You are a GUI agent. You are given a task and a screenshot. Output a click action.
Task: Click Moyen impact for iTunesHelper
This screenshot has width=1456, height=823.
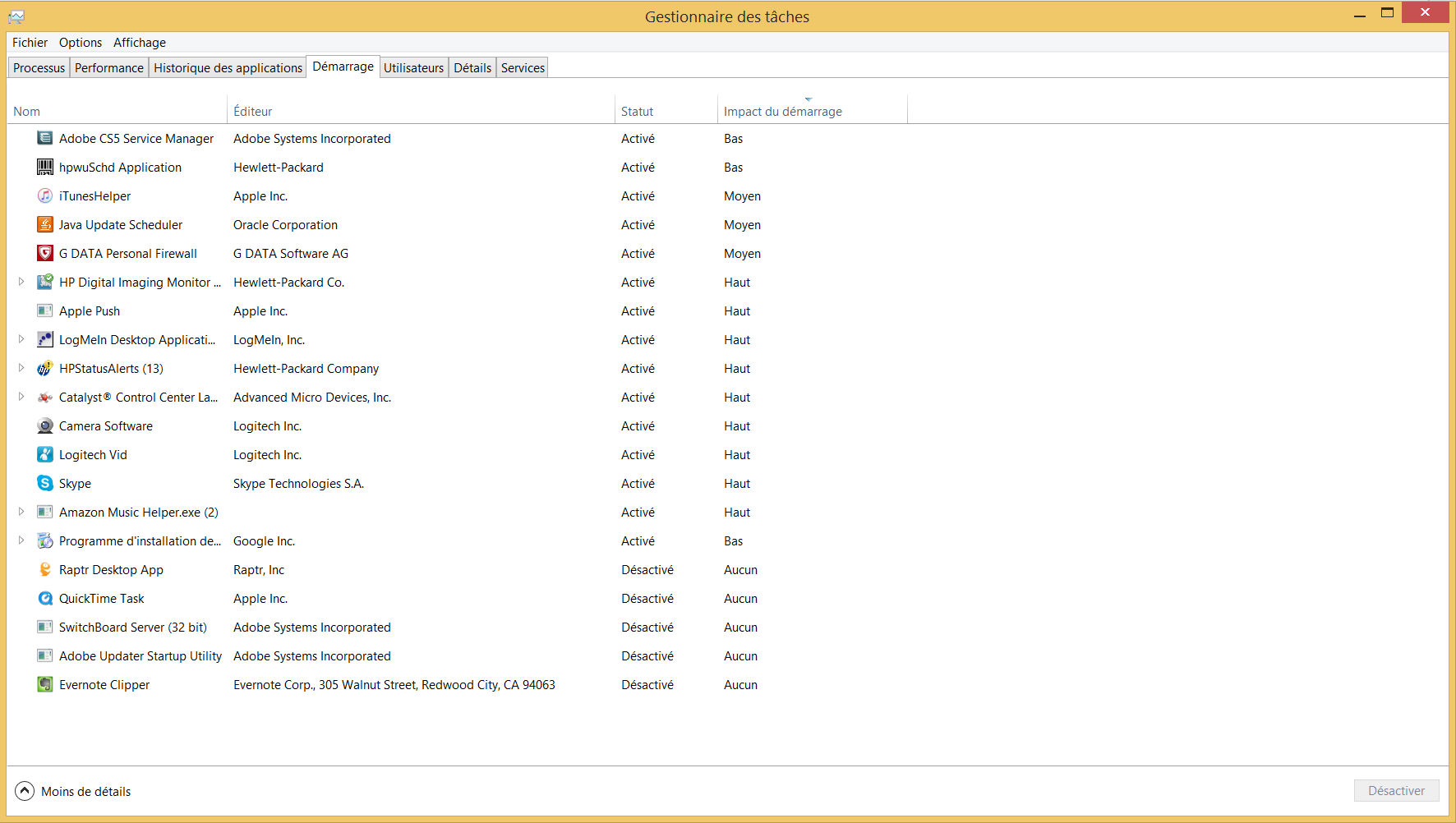pos(742,195)
